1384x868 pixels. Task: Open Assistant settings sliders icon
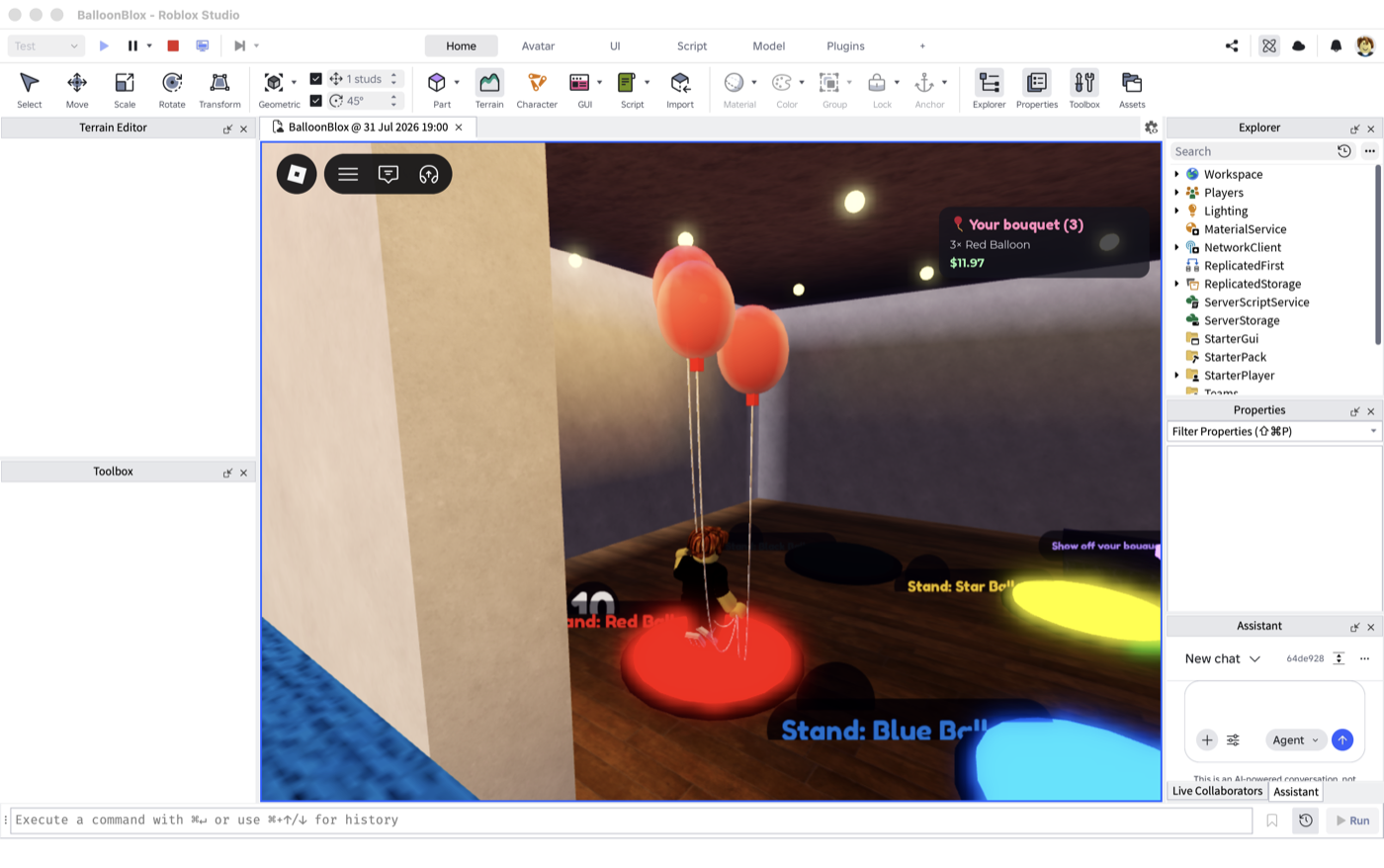click(x=1233, y=739)
